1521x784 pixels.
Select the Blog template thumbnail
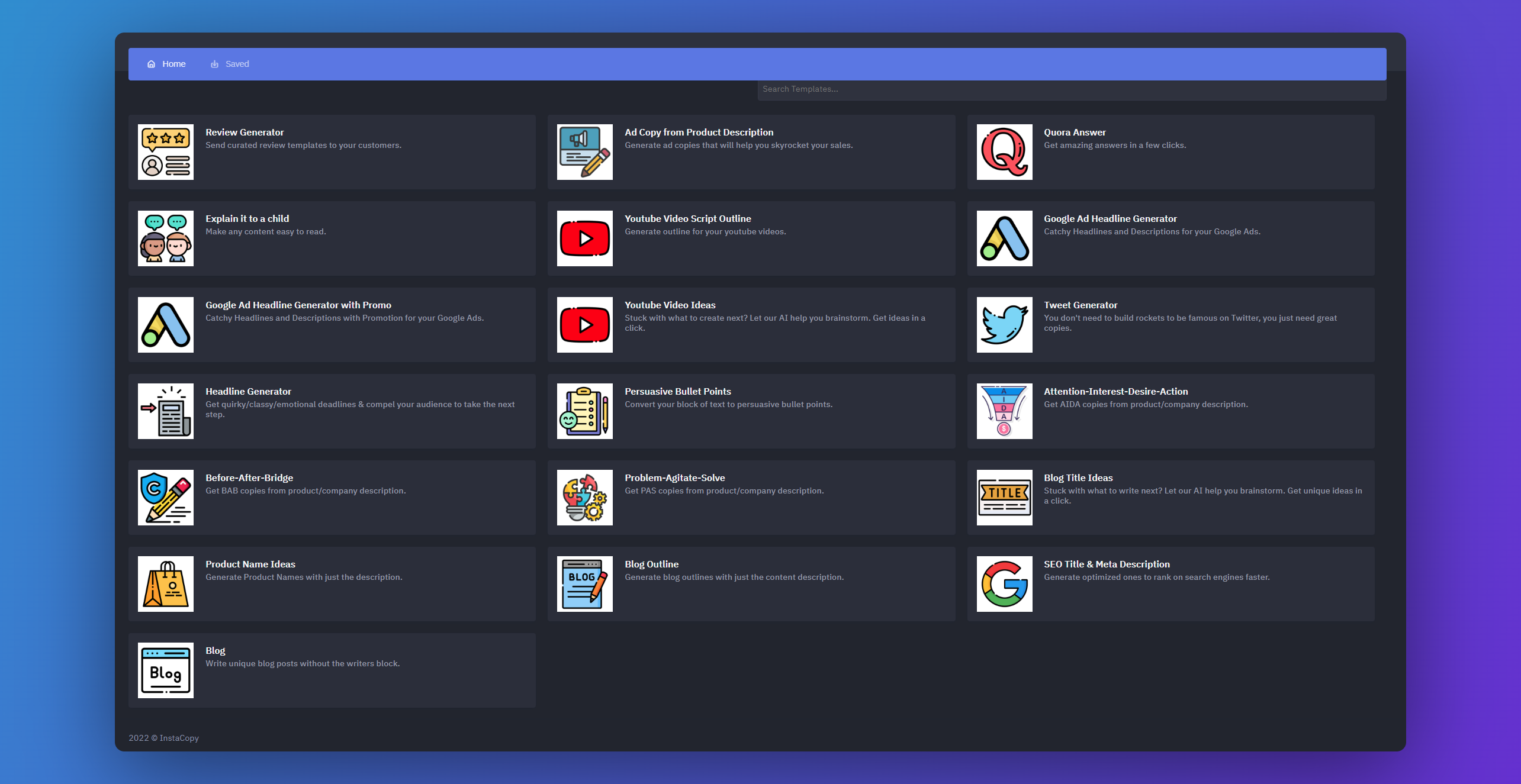click(x=165, y=670)
